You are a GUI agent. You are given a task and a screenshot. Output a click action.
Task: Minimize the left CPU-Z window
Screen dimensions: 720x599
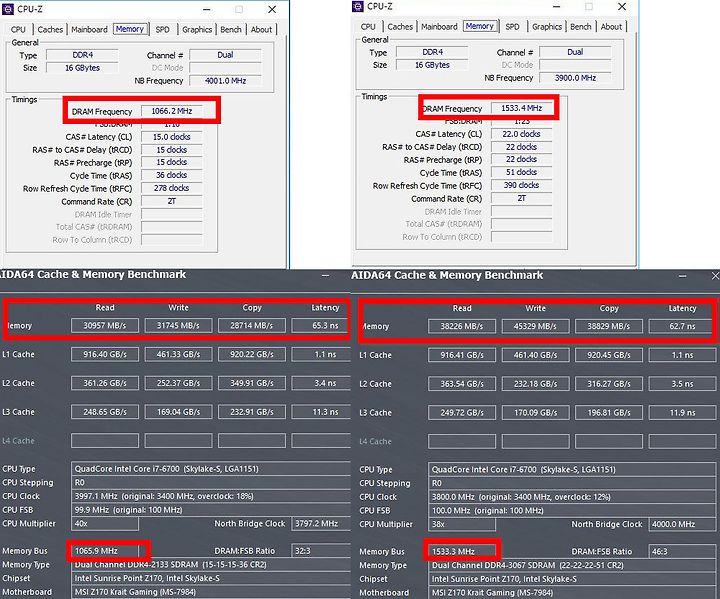pyautogui.click(x=207, y=9)
